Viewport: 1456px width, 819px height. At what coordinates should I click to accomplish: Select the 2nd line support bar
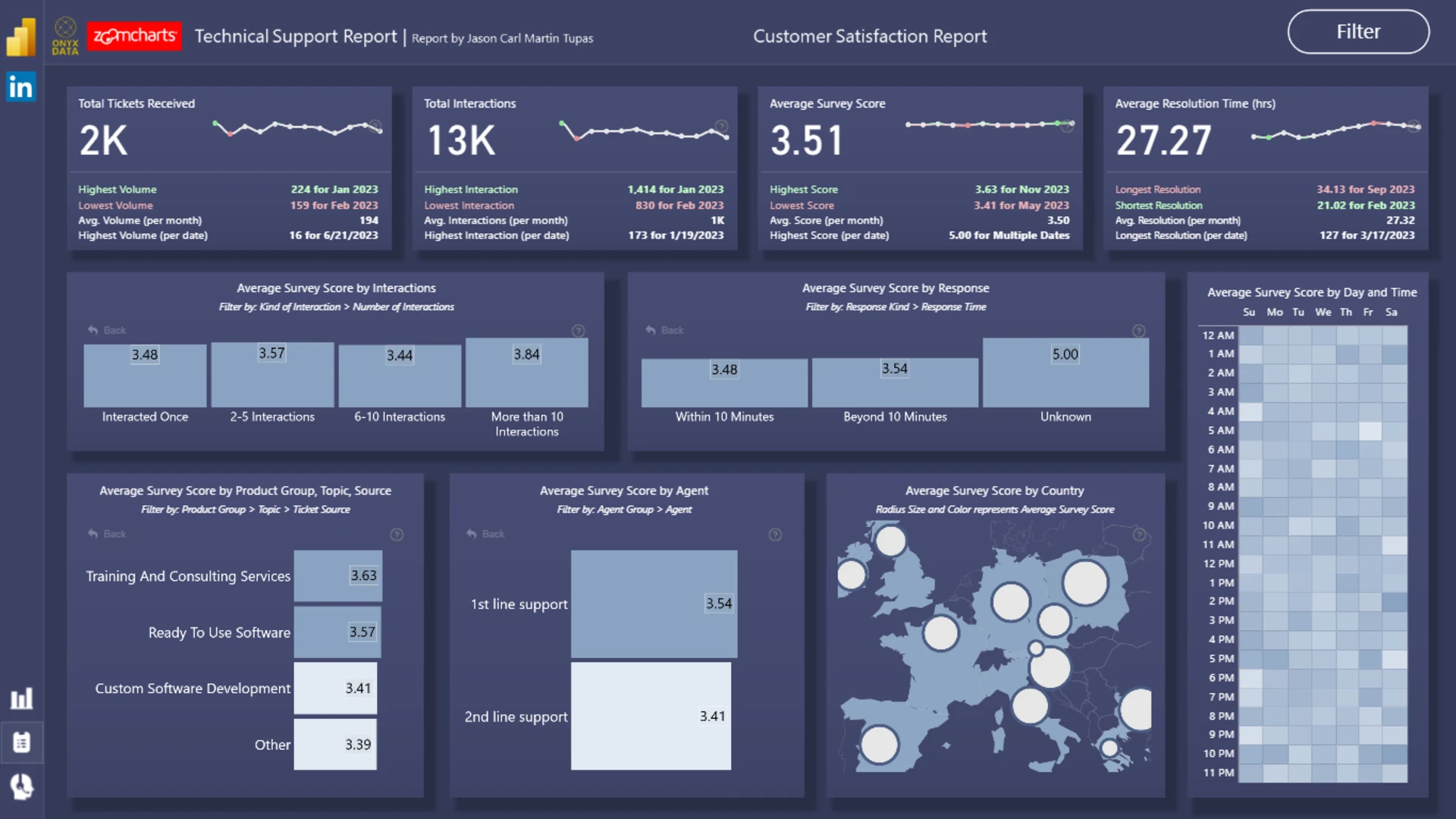651,717
